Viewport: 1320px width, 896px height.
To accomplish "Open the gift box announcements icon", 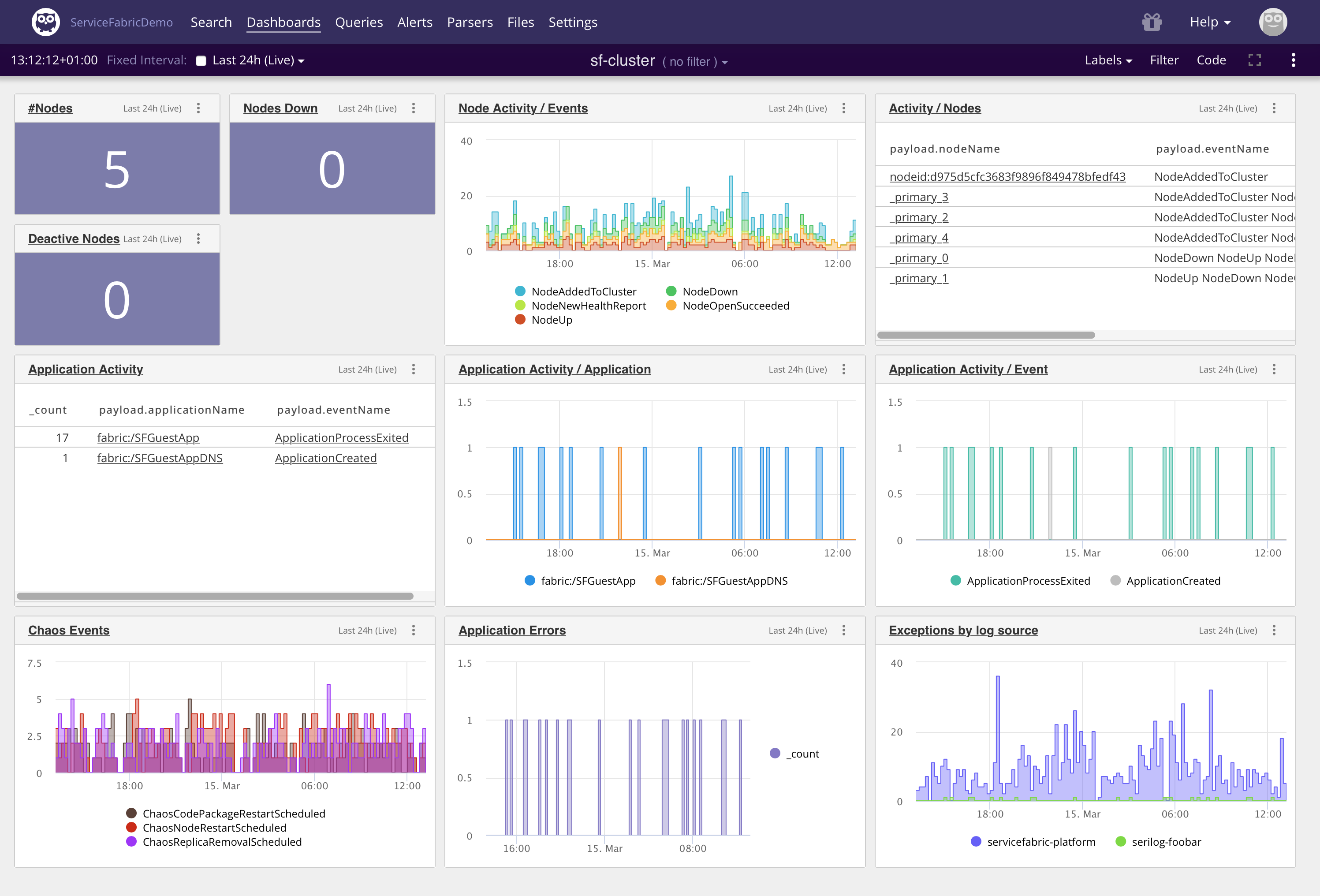I will [1151, 22].
